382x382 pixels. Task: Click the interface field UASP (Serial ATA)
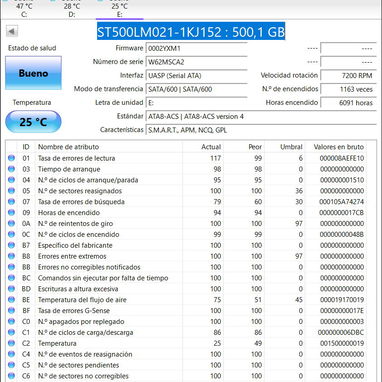(x=197, y=76)
